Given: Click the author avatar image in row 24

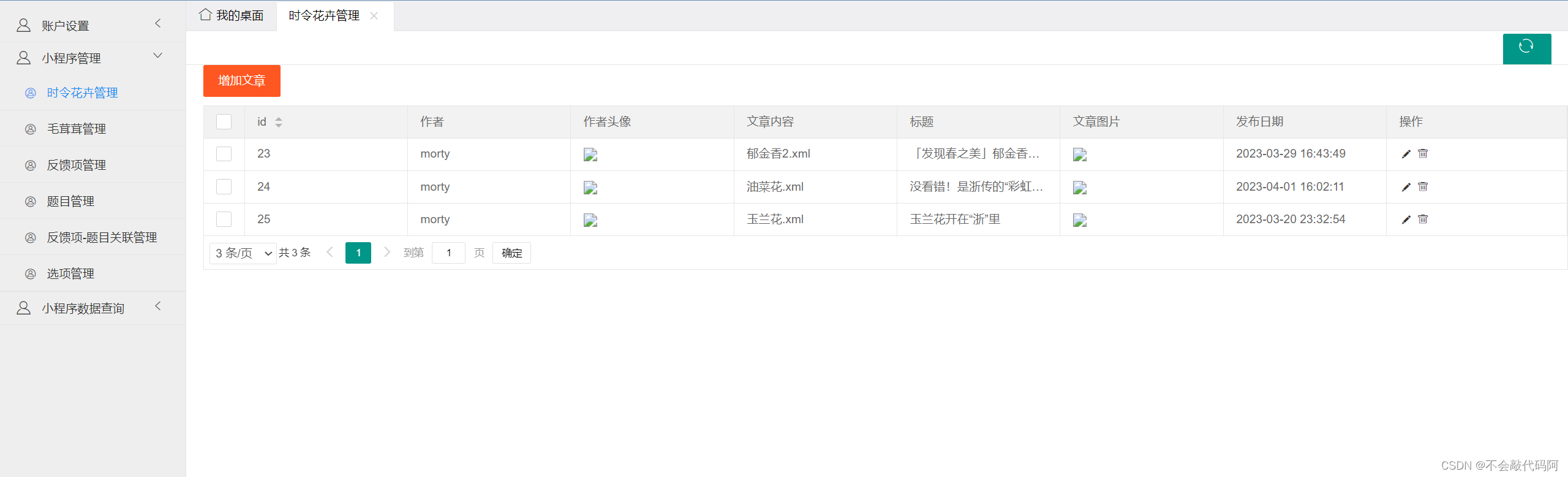Looking at the screenshot, I should [x=590, y=188].
